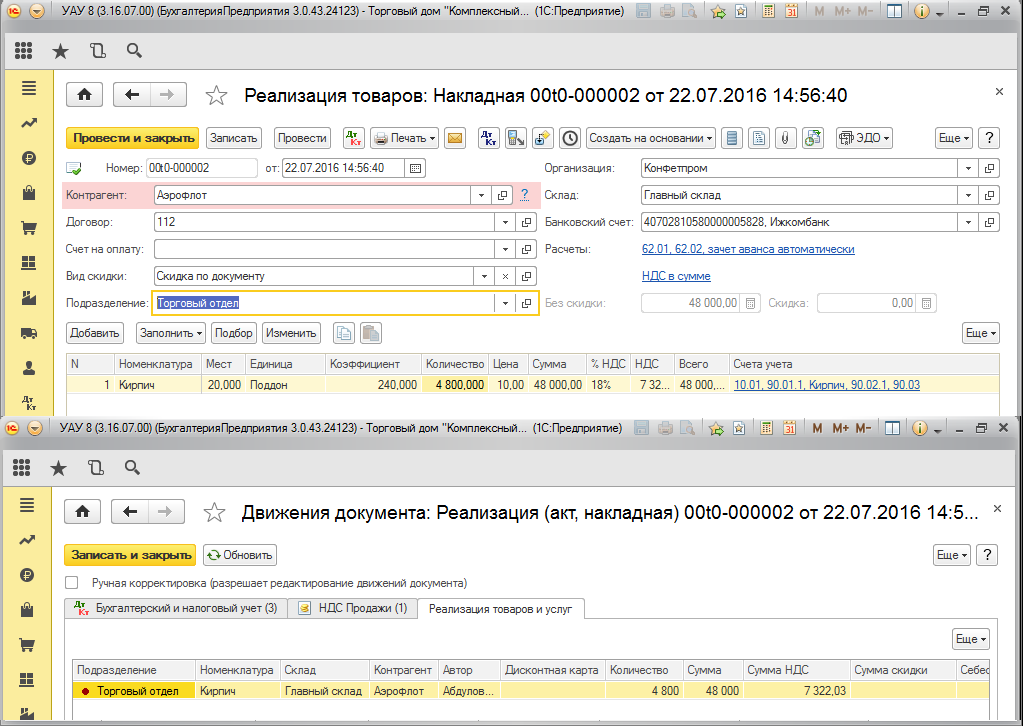This screenshot has height=726, width=1023.
Task: Open the ruble section in lower sidebar
Action: (27, 575)
